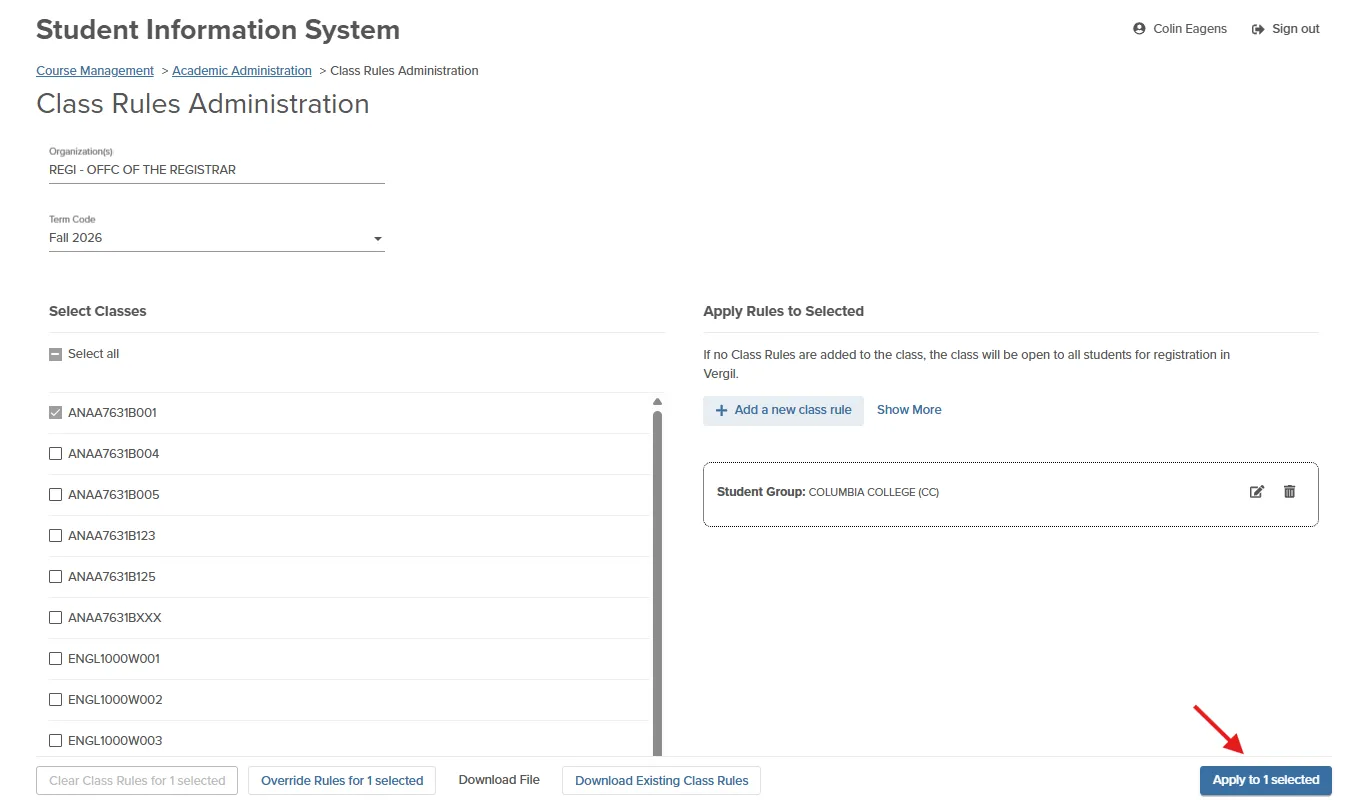The height and width of the screenshot is (800, 1361).
Task: Click Apply to 1 selected button
Action: [x=1266, y=780]
